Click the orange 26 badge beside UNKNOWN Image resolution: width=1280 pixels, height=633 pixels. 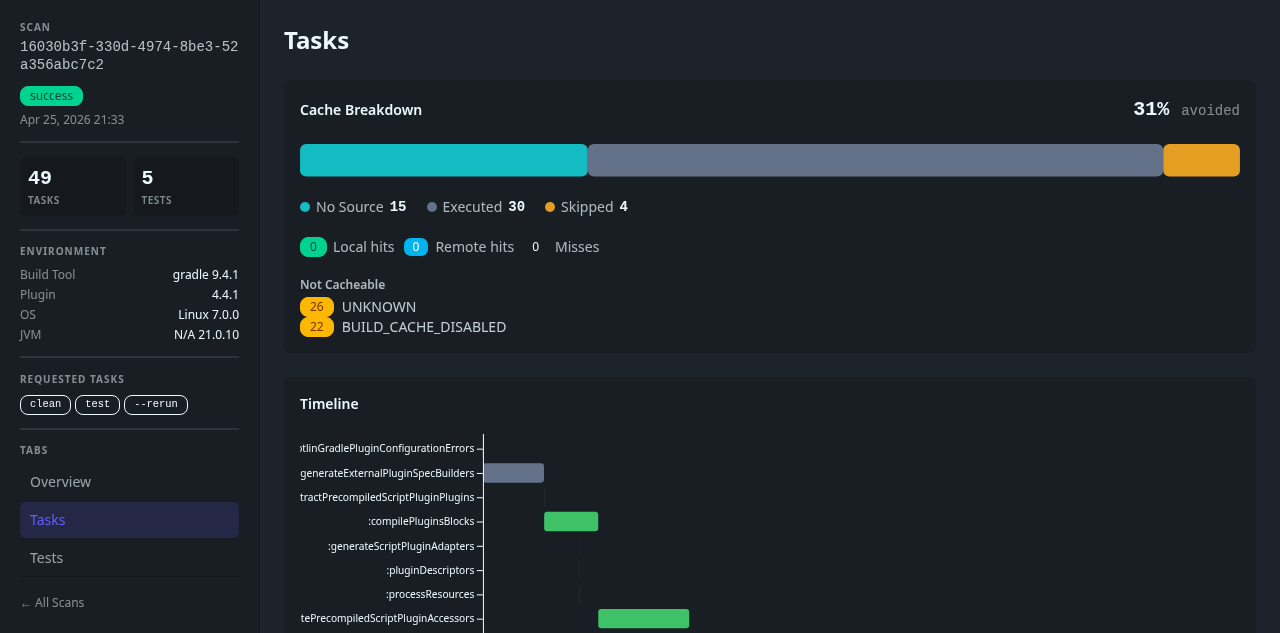[316, 307]
